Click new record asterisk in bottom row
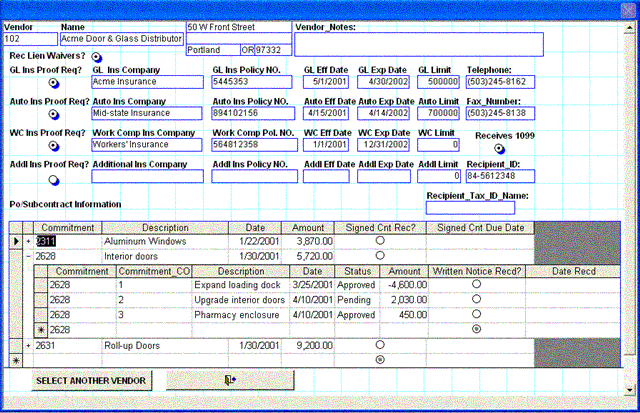640x413 pixels. tap(15, 358)
